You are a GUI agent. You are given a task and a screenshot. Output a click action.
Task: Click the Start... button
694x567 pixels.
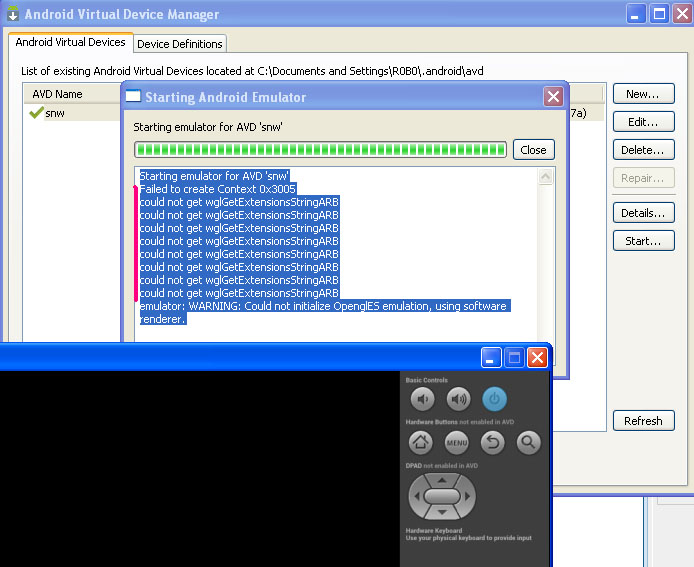click(644, 241)
